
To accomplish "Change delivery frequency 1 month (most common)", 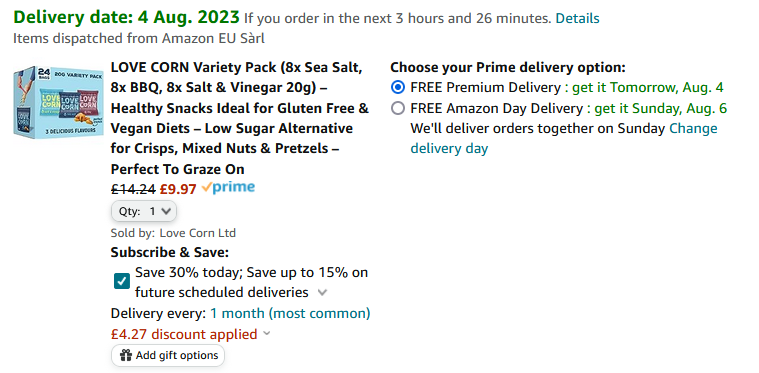I will tap(290, 313).
